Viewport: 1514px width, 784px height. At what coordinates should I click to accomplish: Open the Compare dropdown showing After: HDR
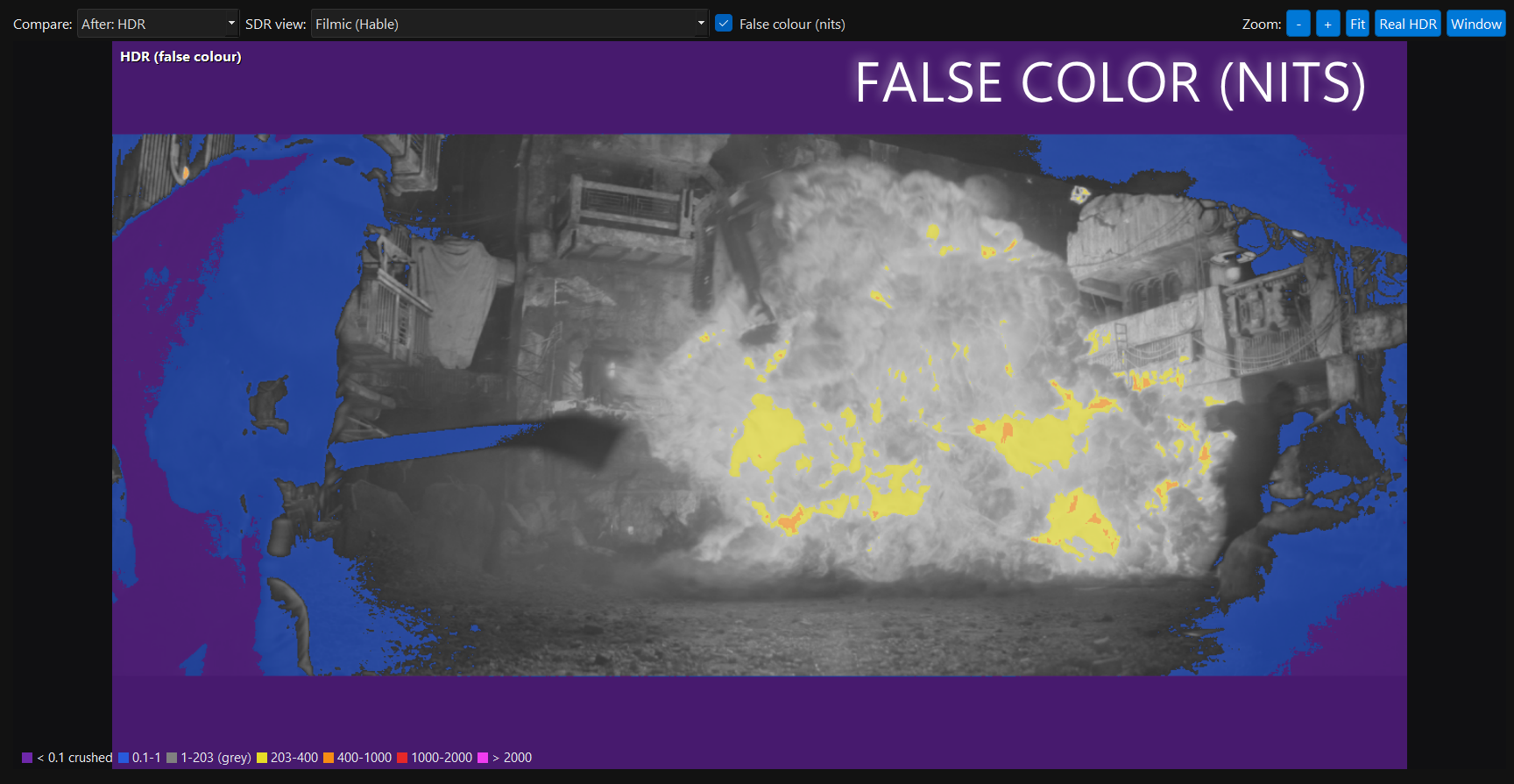coord(158,24)
